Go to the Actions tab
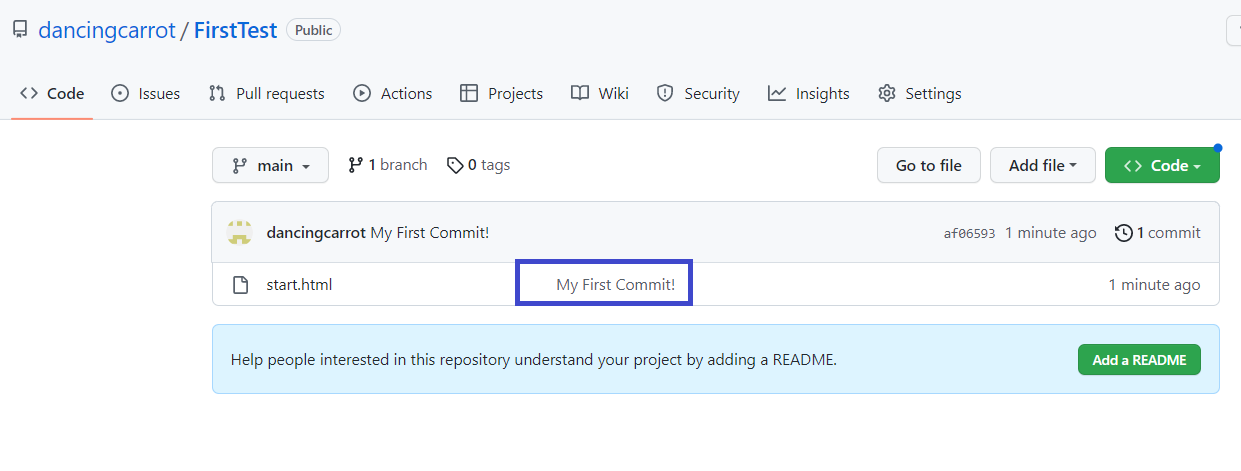The width and height of the screenshot is (1241, 471). tap(393, 93)
